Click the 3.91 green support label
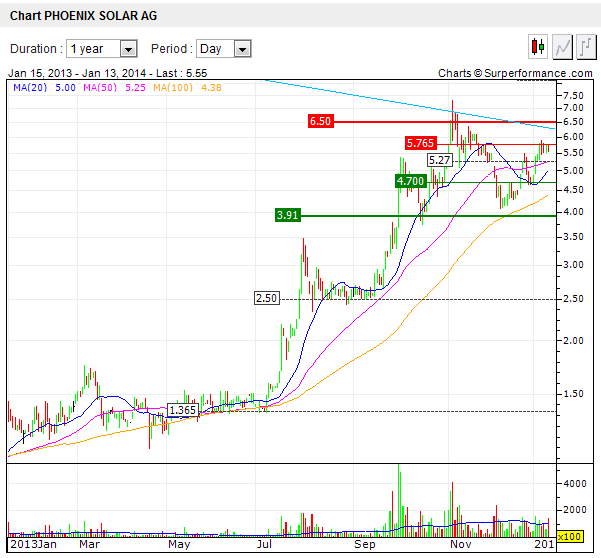 (287, 215)
